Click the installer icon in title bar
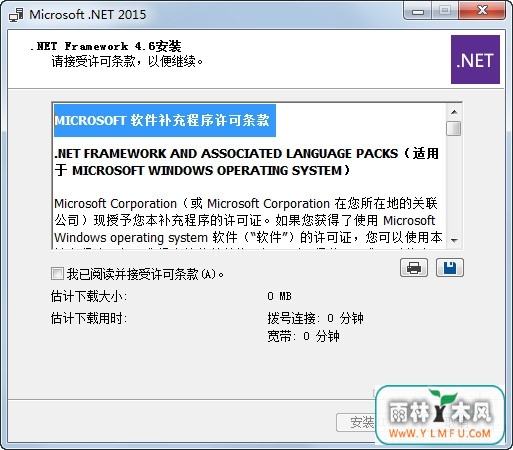Image resolution: width=513 pixels, height=450 pixels. coord(16,15)
